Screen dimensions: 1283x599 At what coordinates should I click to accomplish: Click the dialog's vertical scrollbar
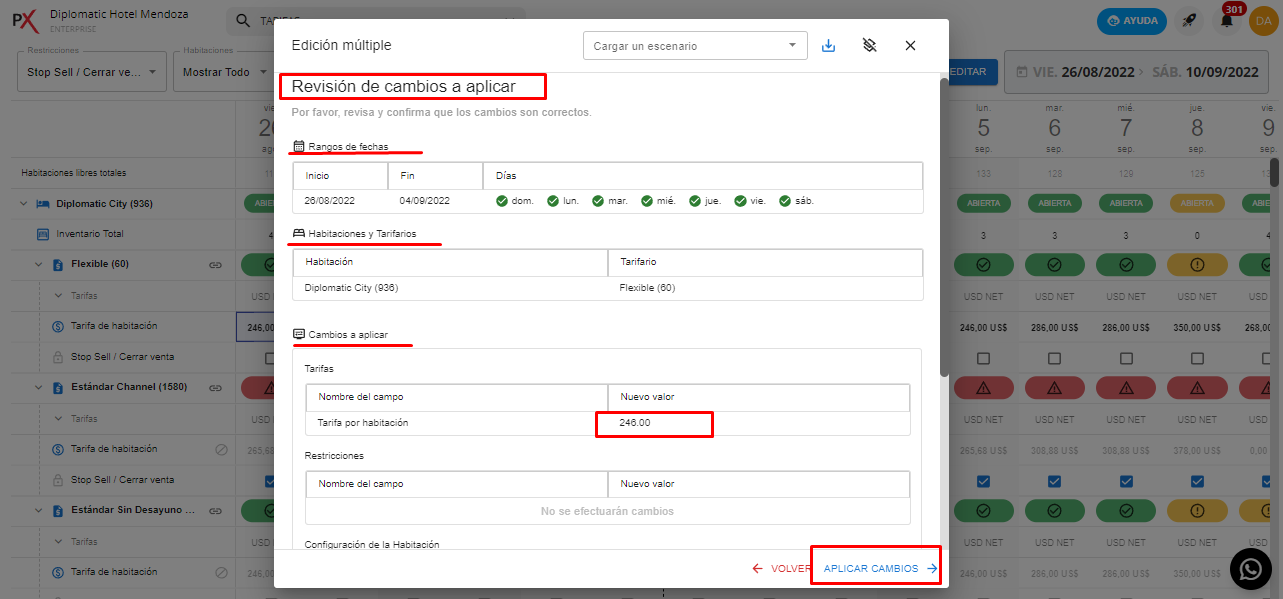944,230
